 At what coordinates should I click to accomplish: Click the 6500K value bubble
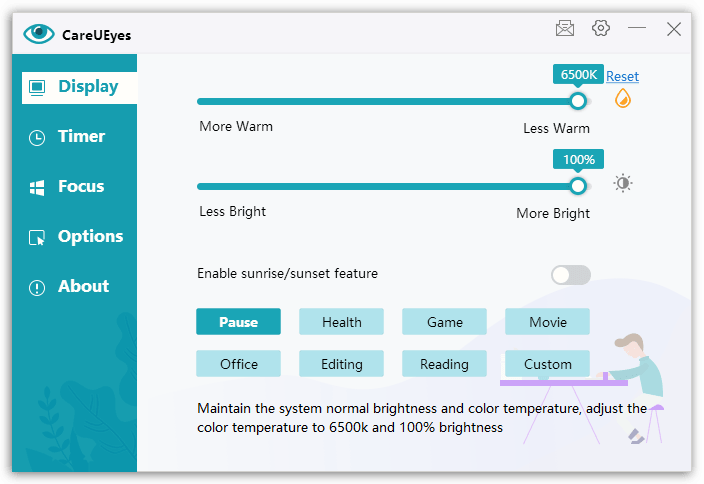tap(578, 74)
